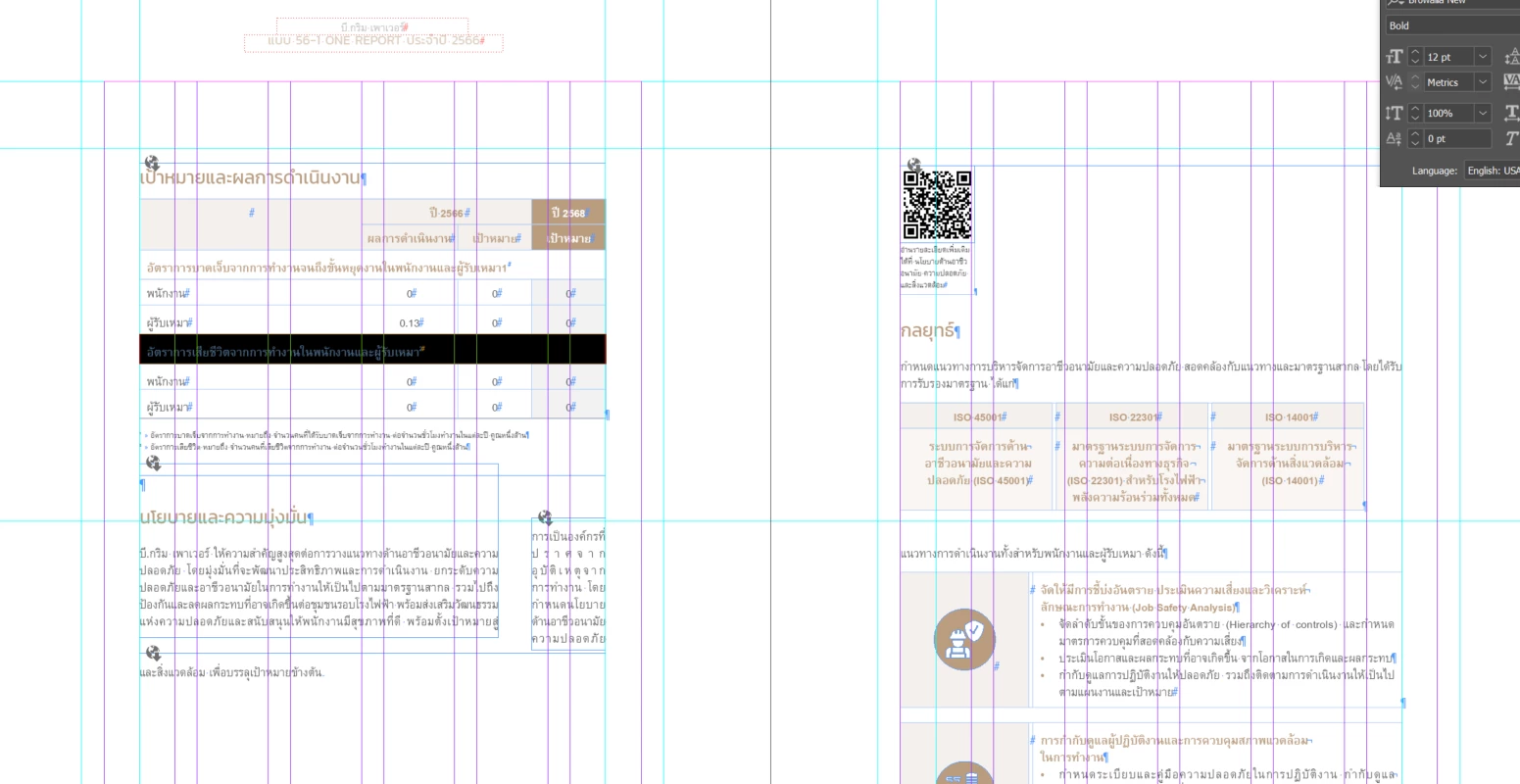Click the black highlighted อัตราการเสียชีวิต row
Viewport: 1520px width, 784px height.
pos(372,350)
